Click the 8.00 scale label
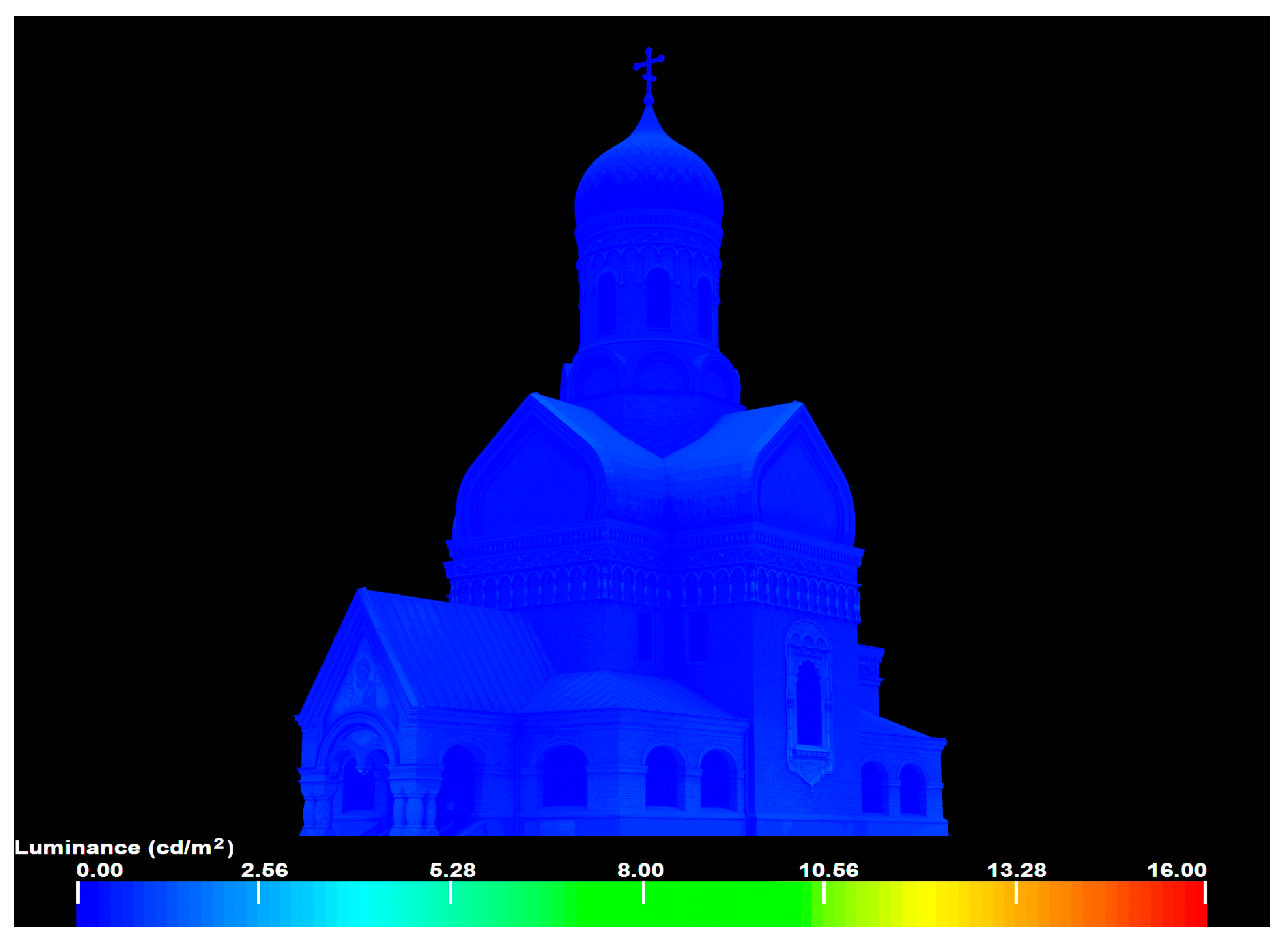Image resolution: width=1288 pixels, height=943 pixels. click(641, 870)
